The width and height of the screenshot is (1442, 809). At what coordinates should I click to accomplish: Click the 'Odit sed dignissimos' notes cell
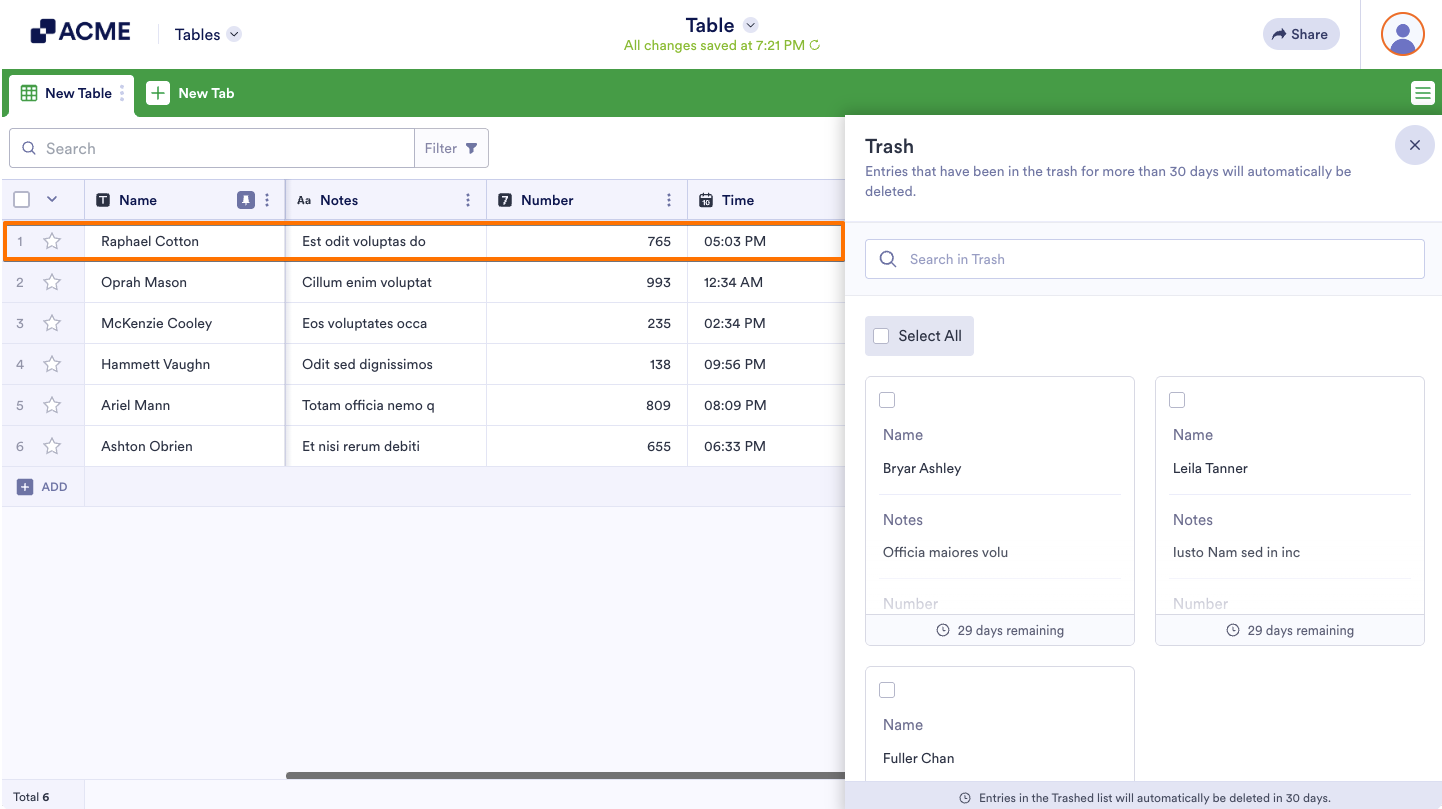click(386, 364)
